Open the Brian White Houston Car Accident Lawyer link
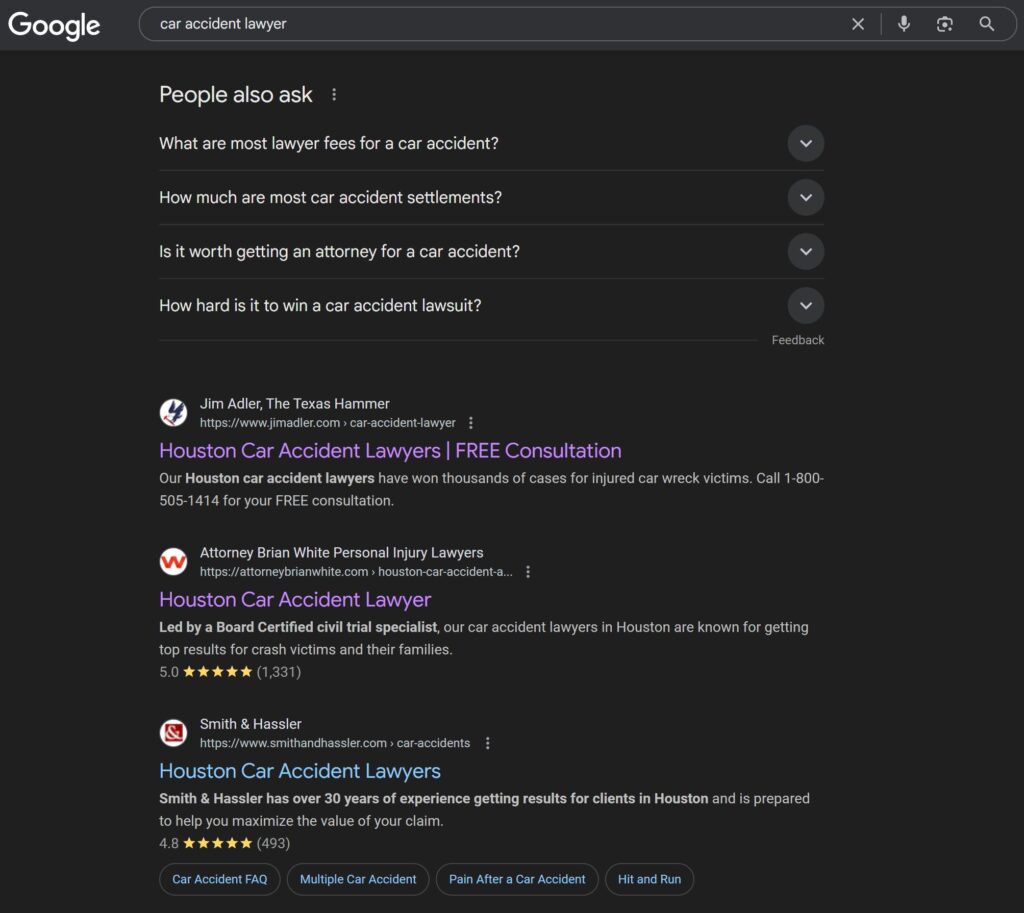 point(295,600)
